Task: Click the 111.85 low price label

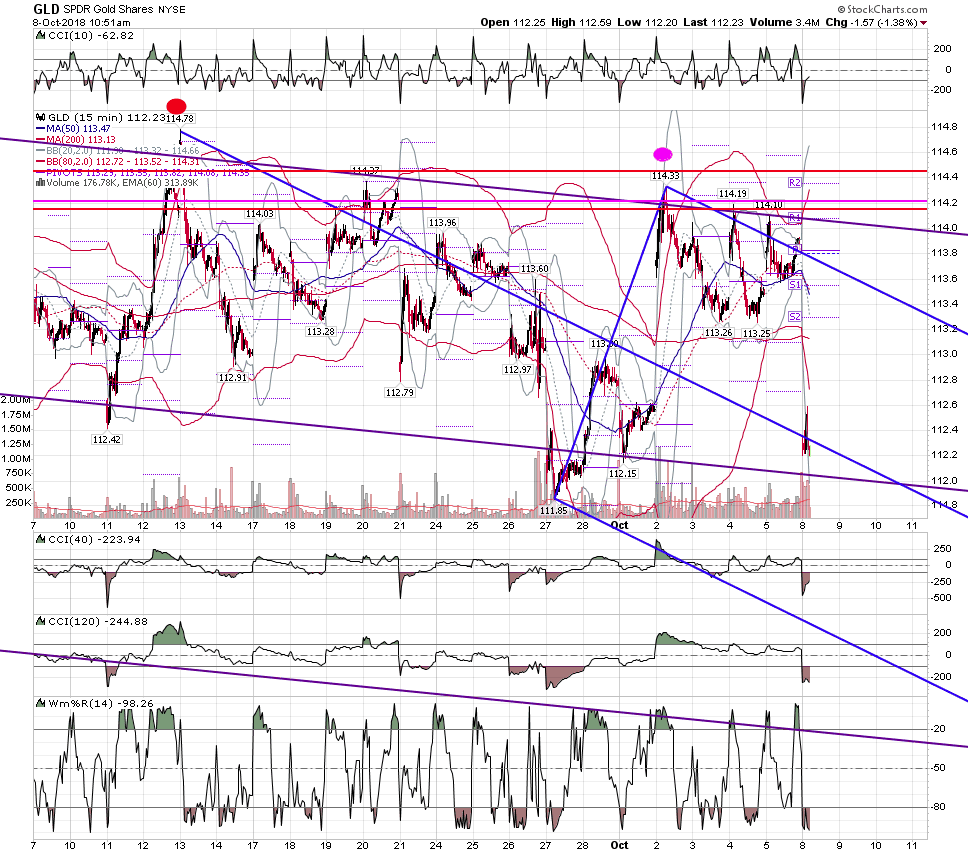Action: pos(553,510)
